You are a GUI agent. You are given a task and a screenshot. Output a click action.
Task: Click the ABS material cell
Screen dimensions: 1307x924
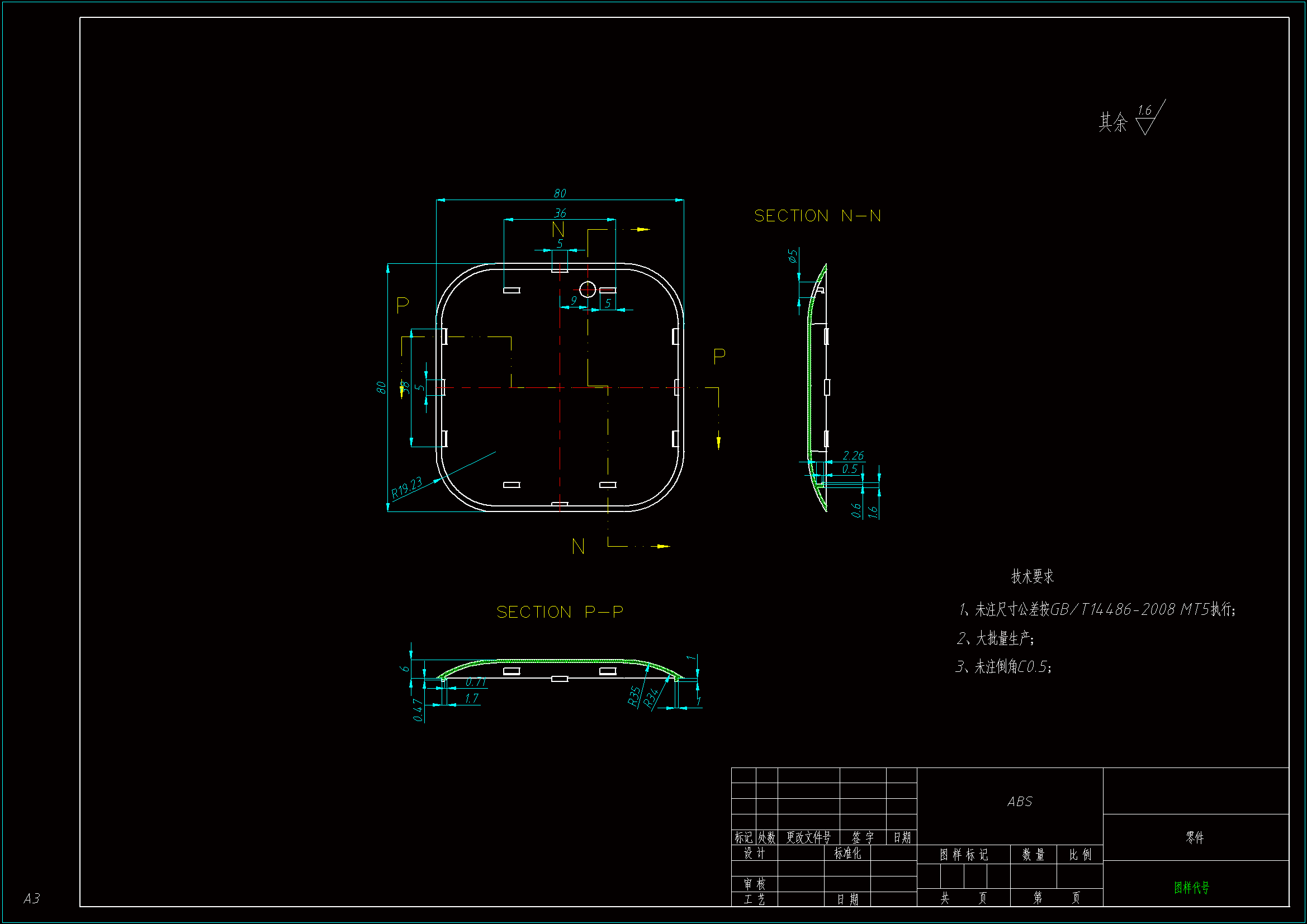(x=1019, y=802)
